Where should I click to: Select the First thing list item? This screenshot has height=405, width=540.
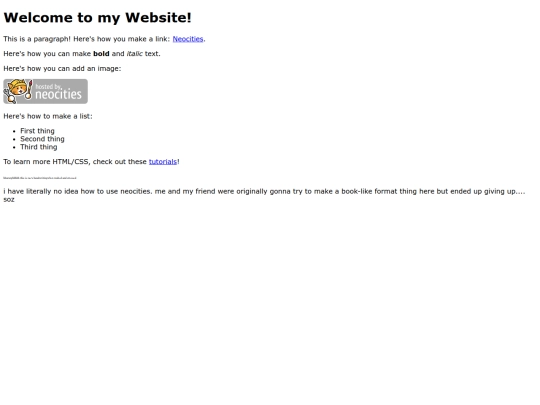(37, 131)
